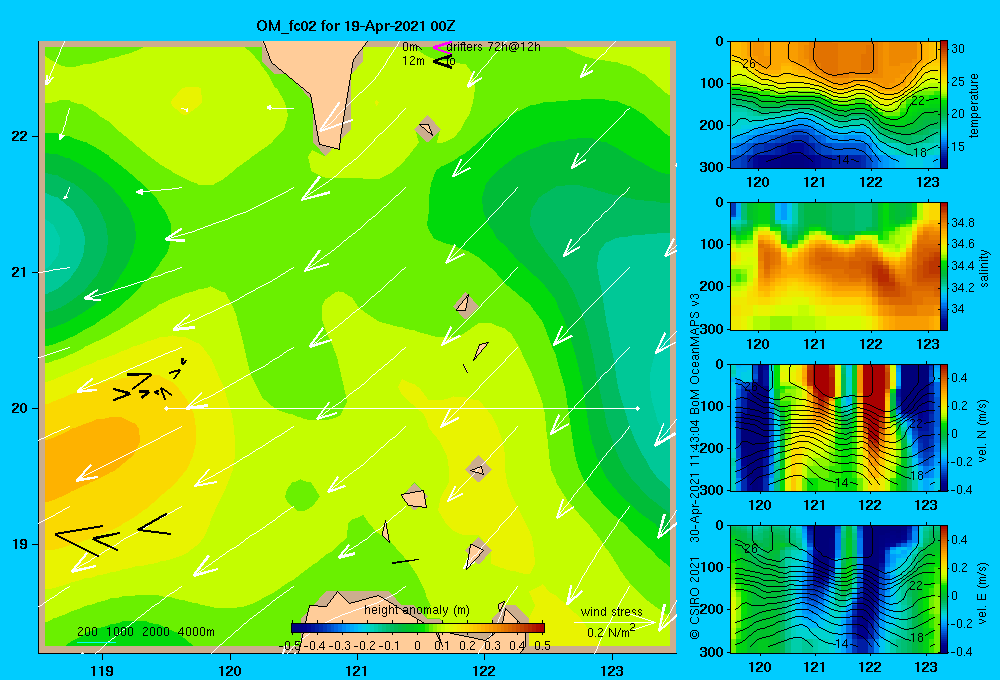This screenshot has height=680, width=1000.
Task: Select the salinity section panel
Action: (x=835, y=266)
